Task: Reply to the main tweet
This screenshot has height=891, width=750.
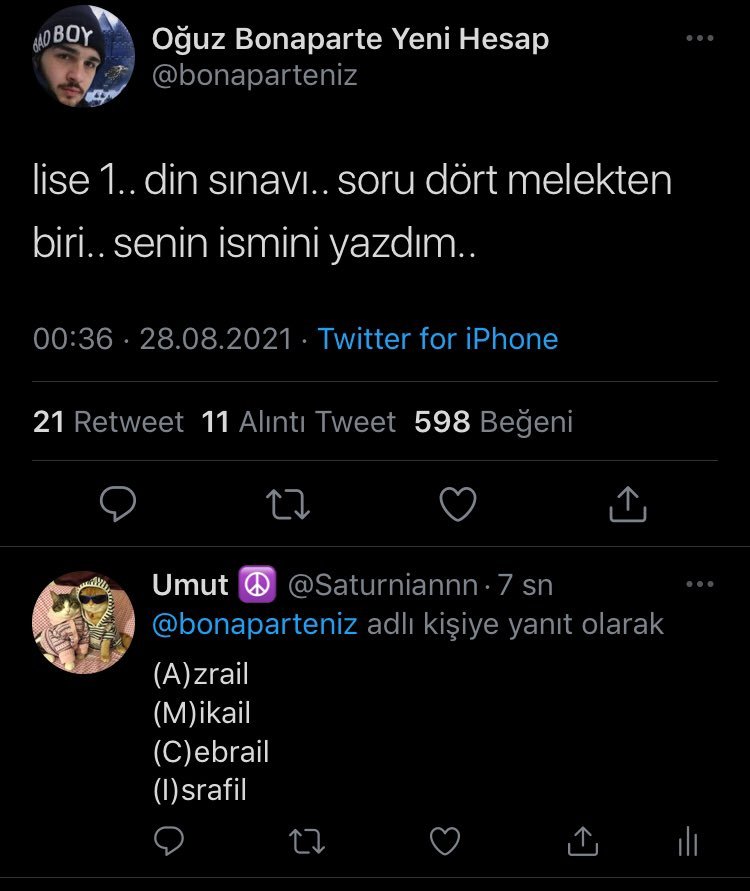Action: click(x=118, y=504)
